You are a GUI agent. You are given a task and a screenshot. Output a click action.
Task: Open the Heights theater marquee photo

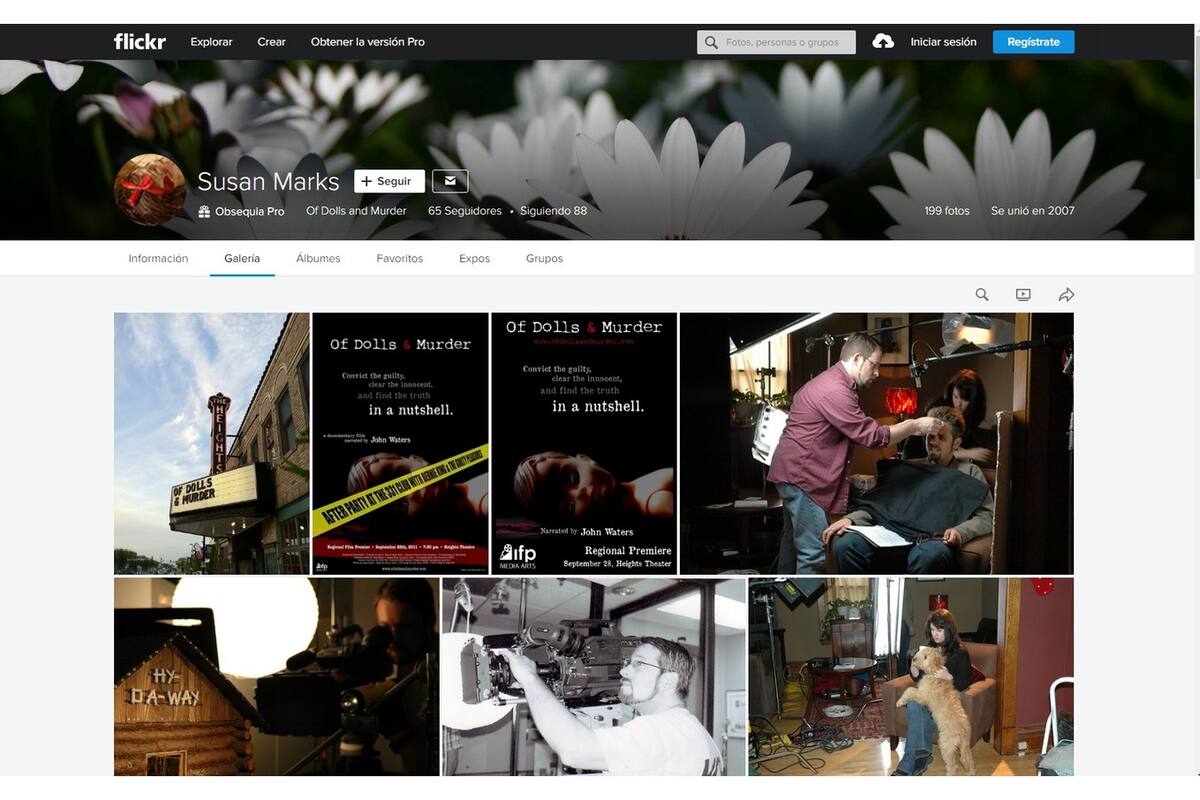[x=212, y=443]
